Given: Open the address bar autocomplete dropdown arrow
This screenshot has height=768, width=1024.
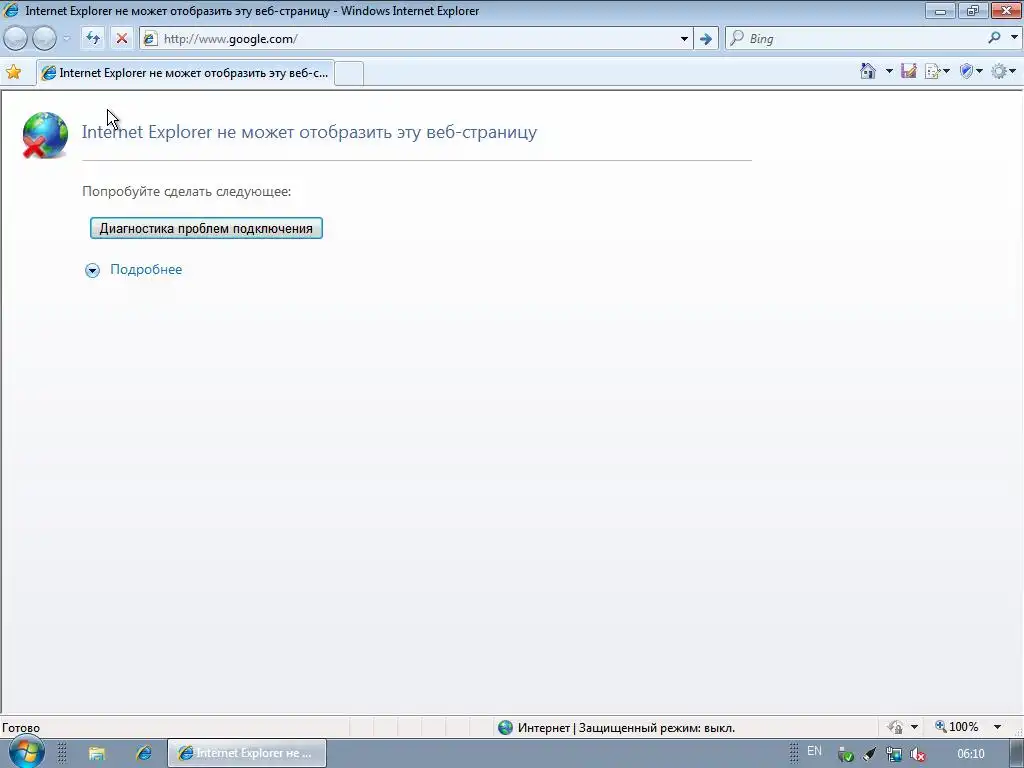Looking at the screenshot, I should tap(684, 39).
